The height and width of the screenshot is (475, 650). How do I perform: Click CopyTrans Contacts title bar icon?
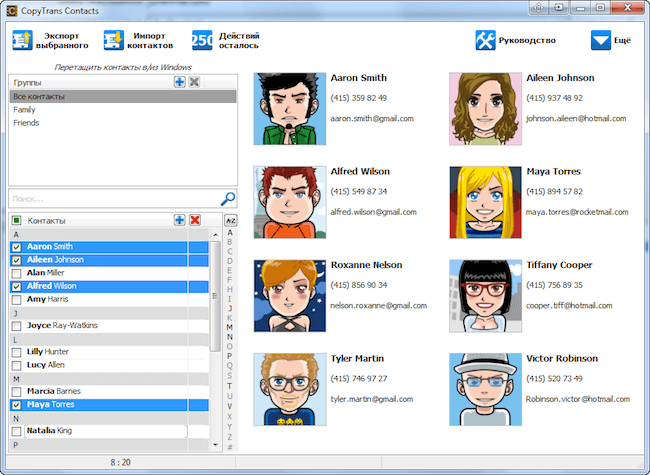click(x=12, y=11)
